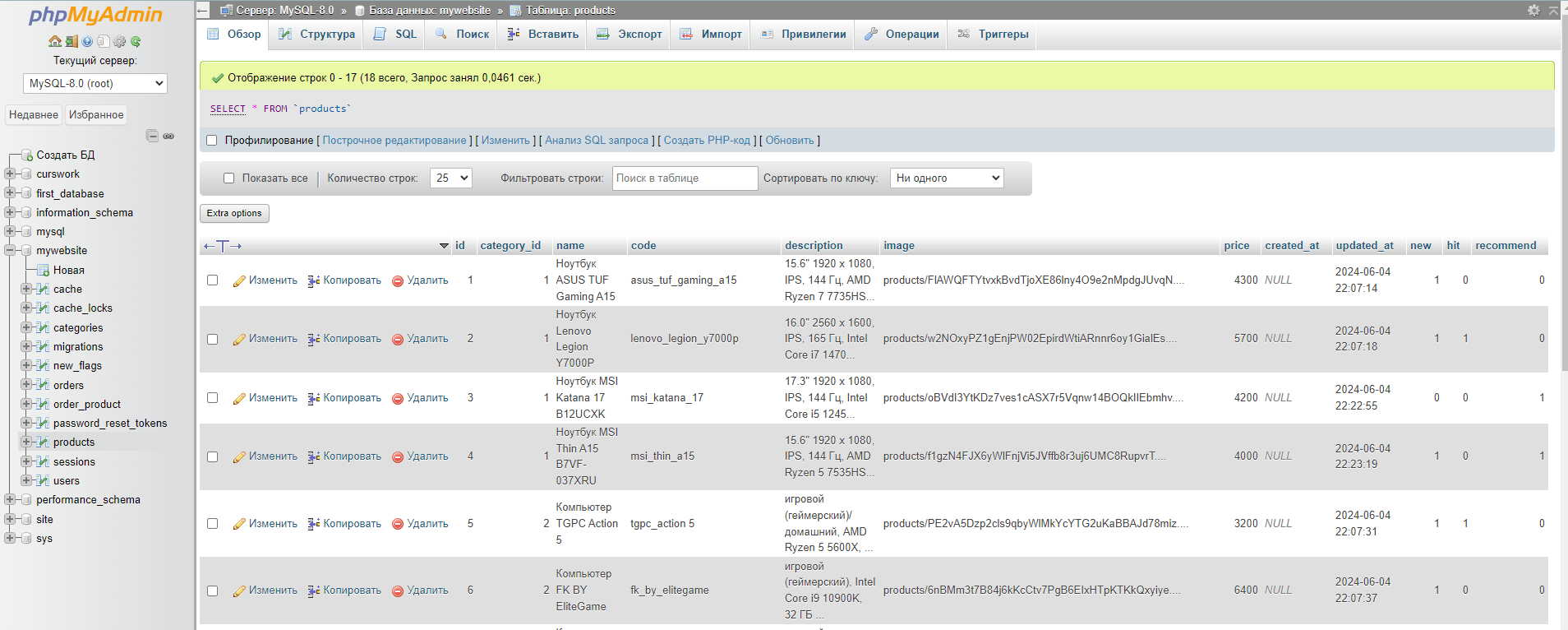1568x630 pixels.
Task: Open MySQL documentation pages icon in sidebar
Action: click(x=103, y=41)
